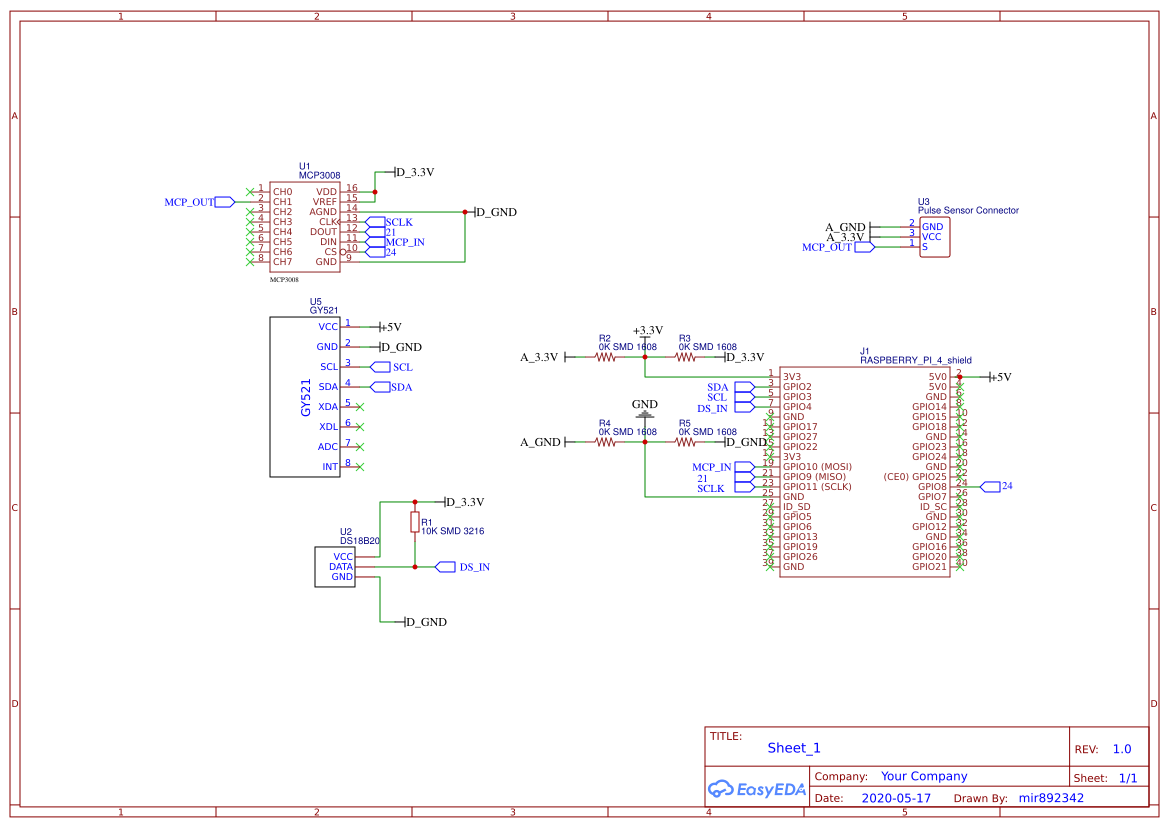Click the GPIO9 (MISO) pin label
Viewport: 1169px width, 827px height.
(x=814, y=477)
